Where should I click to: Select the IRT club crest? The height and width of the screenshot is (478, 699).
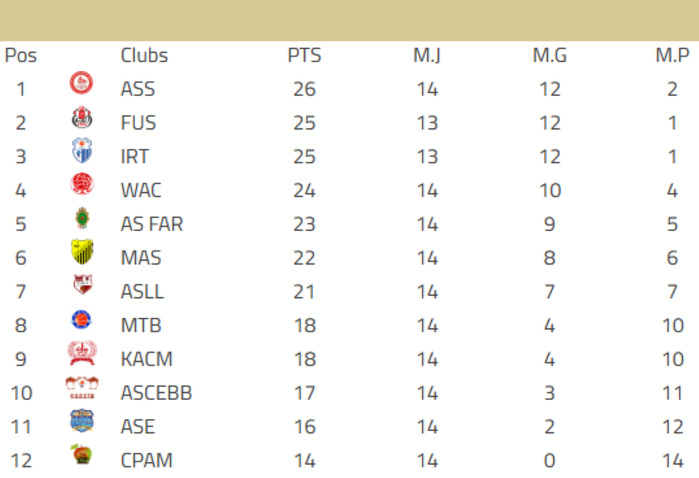click(x=81, y=152)
